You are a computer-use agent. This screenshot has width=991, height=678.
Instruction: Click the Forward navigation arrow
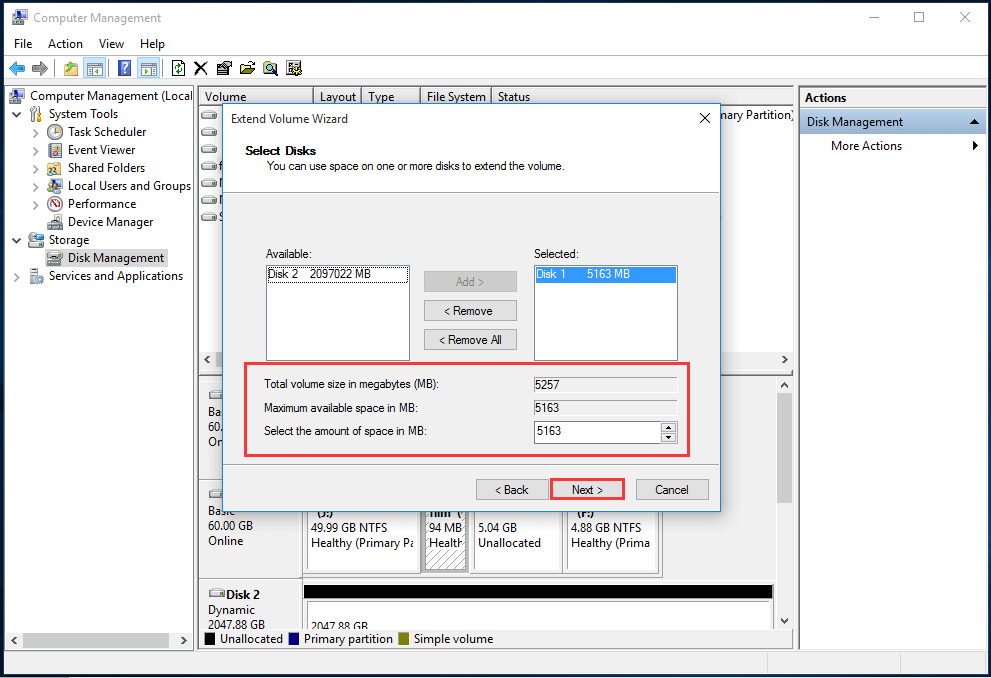point(37,67)
